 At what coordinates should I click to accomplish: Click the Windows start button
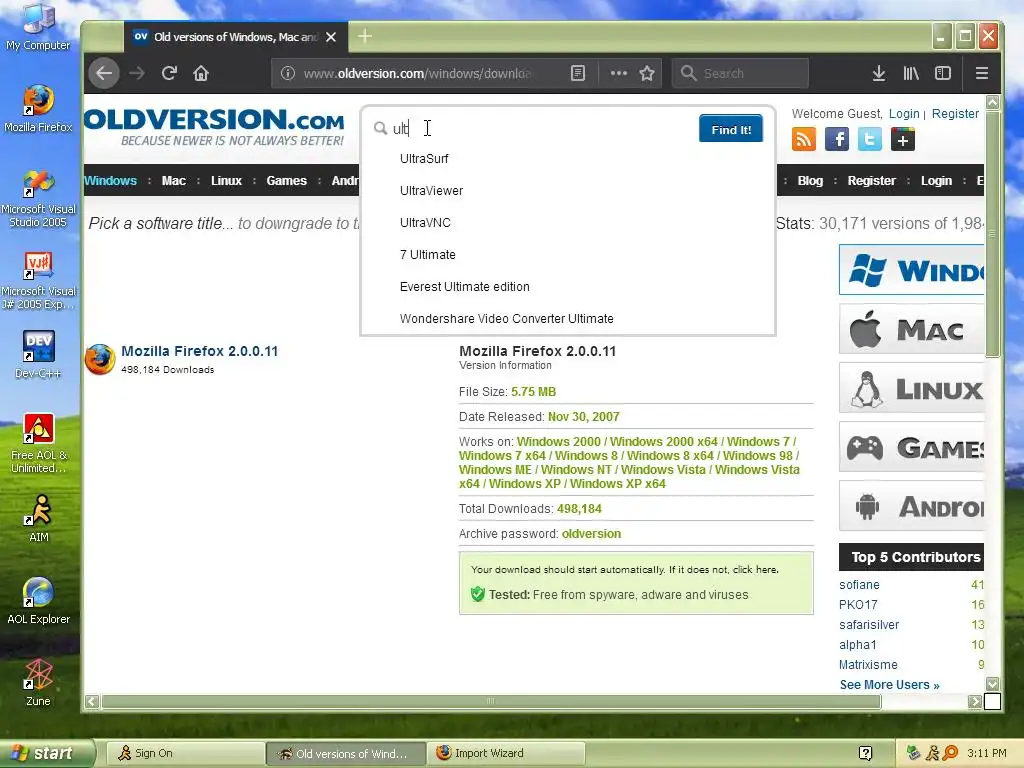point(47,754)
